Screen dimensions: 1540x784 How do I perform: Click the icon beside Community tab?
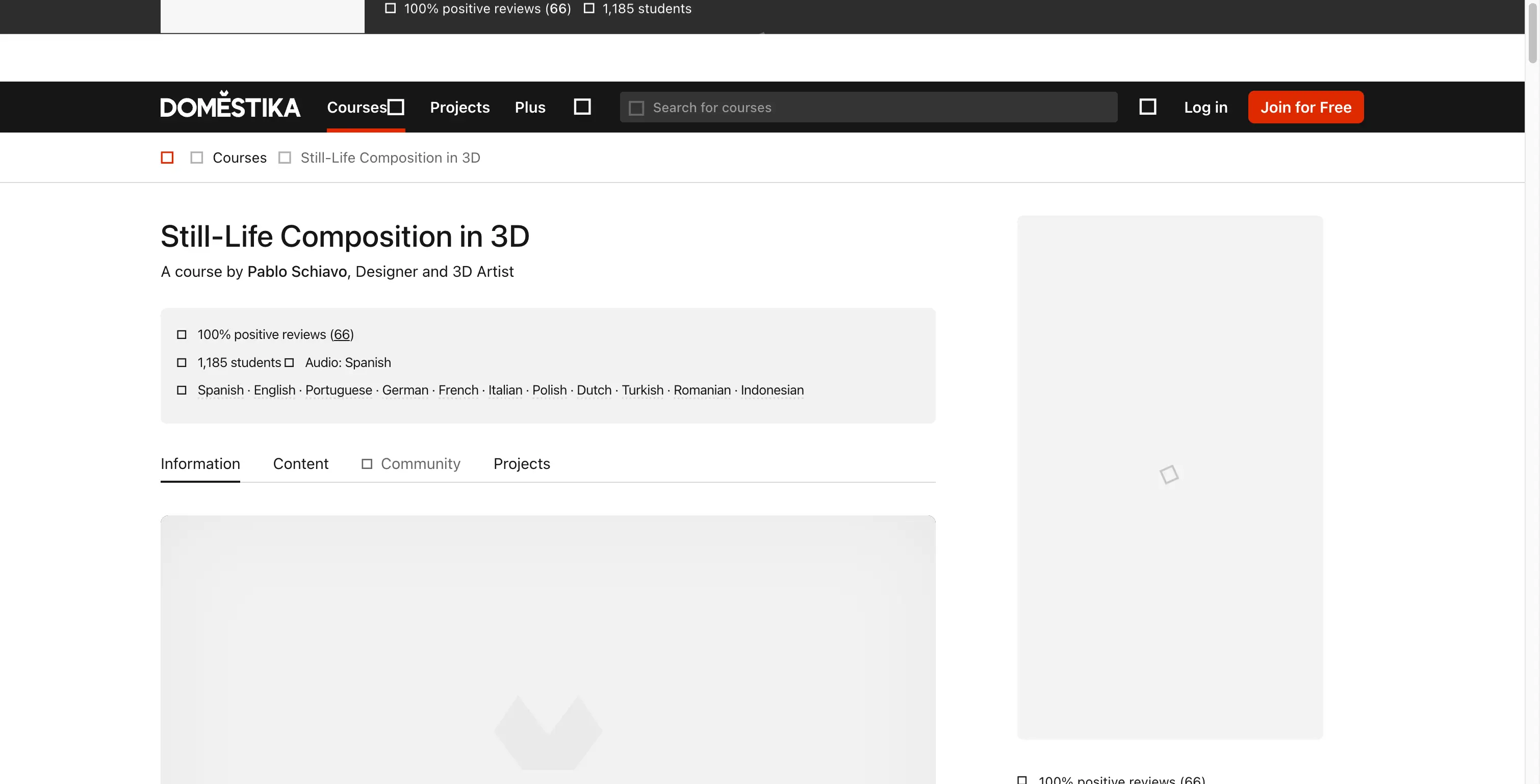point(367,464)
